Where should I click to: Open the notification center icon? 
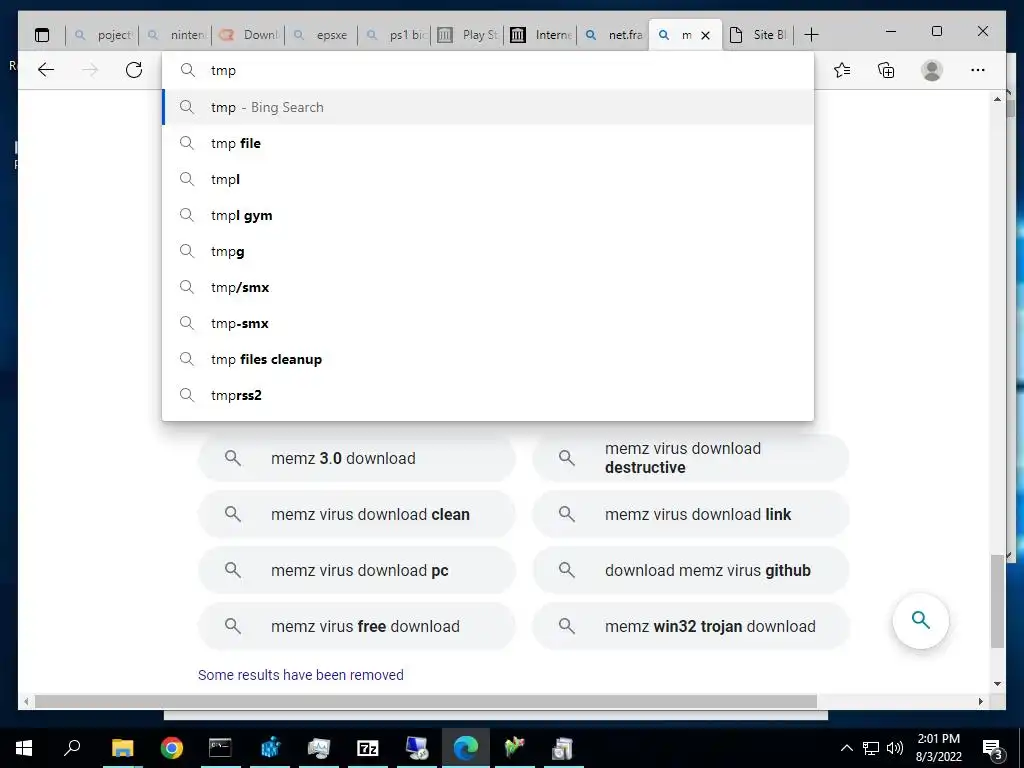pos(993,748)
